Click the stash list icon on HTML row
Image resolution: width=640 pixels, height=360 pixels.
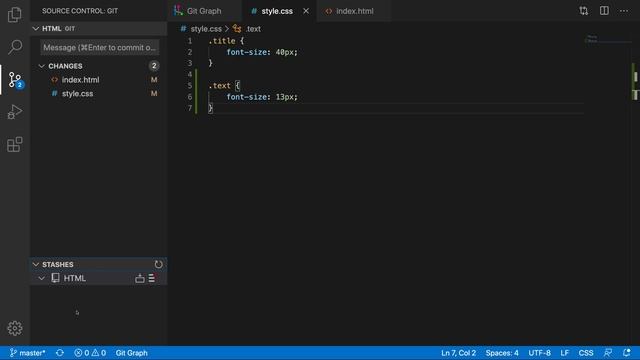(x=151, y=278)
